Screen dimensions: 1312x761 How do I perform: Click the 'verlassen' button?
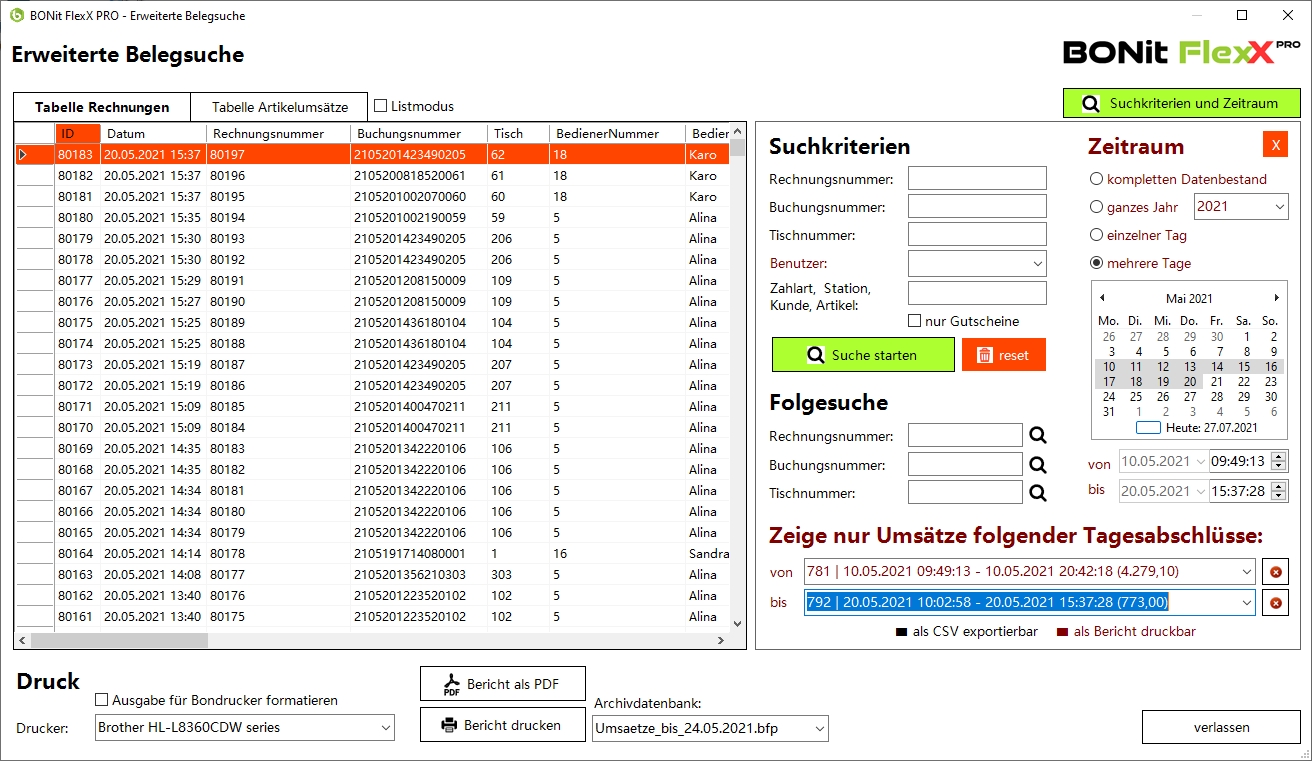(x=1221, y=727)
